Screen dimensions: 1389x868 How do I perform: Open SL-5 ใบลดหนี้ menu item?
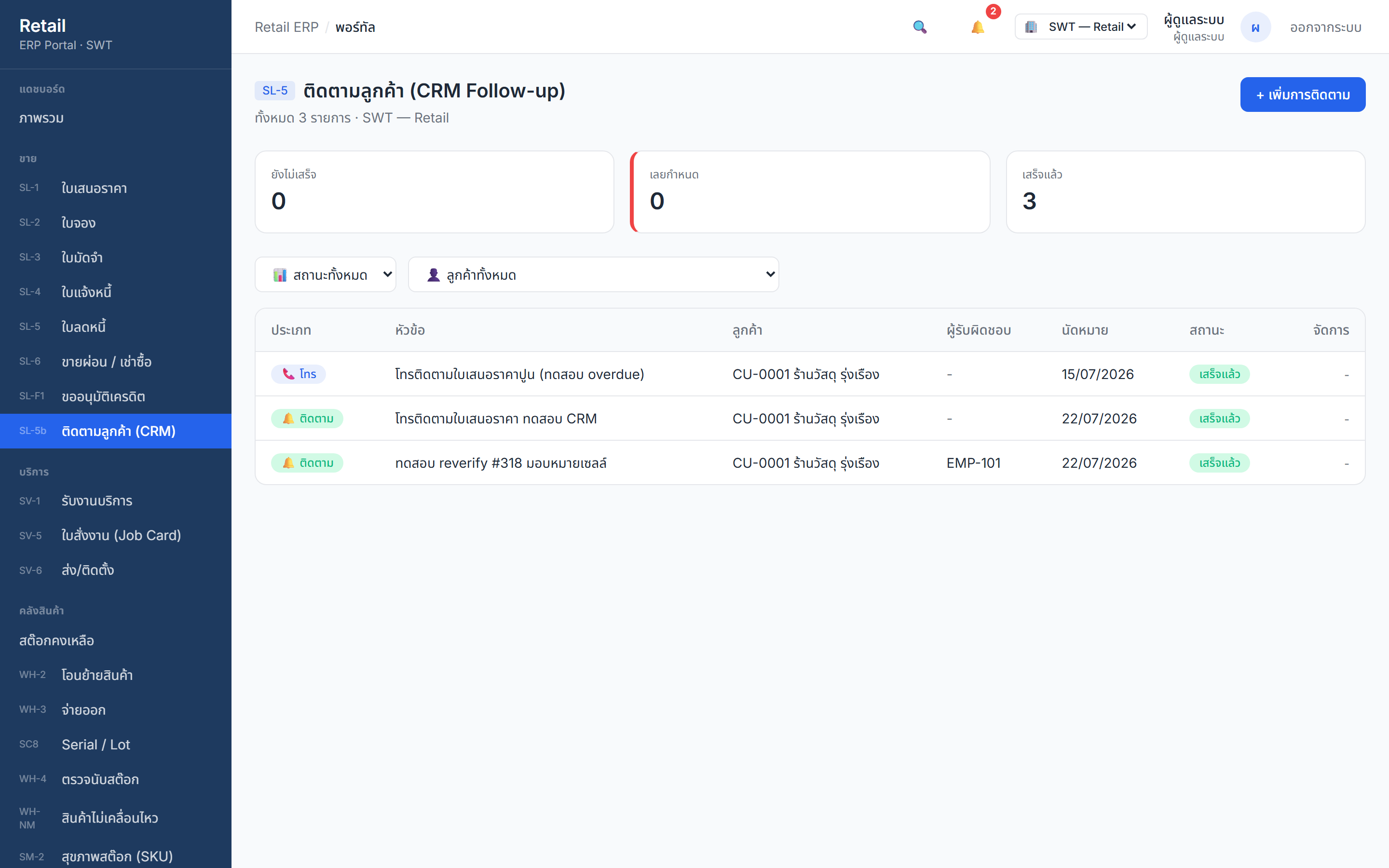pyautogui.click(x=115, y=326)
